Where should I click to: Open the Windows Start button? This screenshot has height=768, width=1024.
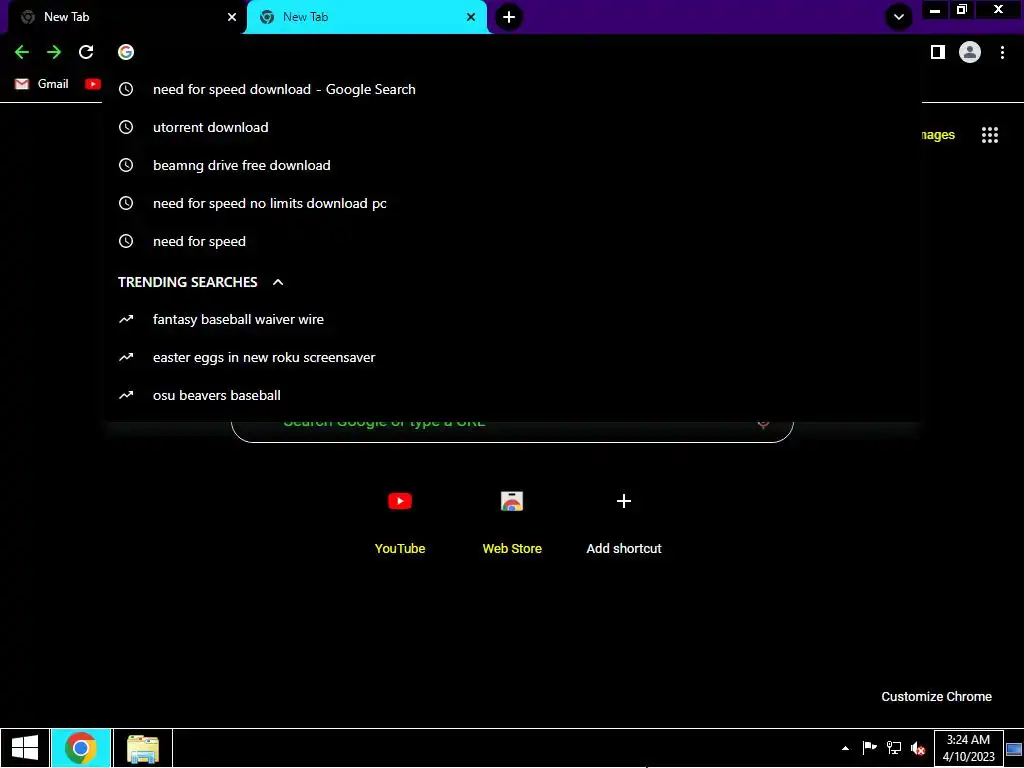[25, 748]
